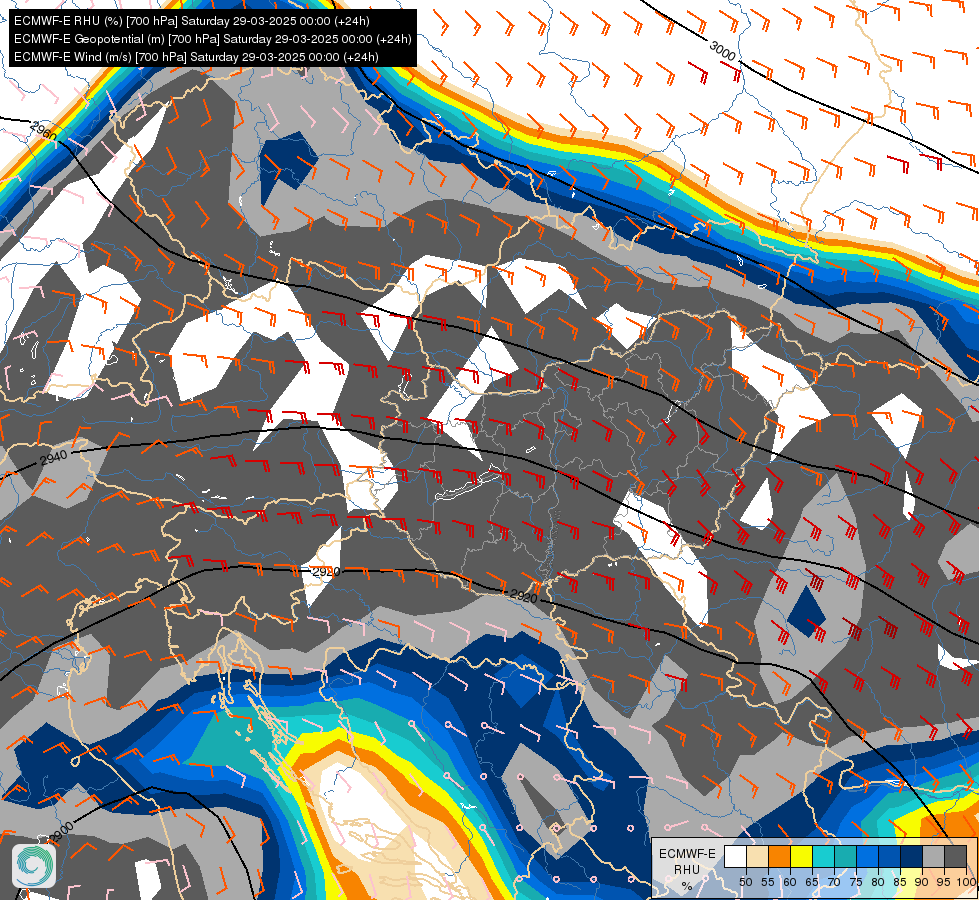Choose the bright blue 75-80% legend swatch

[867, 856]
